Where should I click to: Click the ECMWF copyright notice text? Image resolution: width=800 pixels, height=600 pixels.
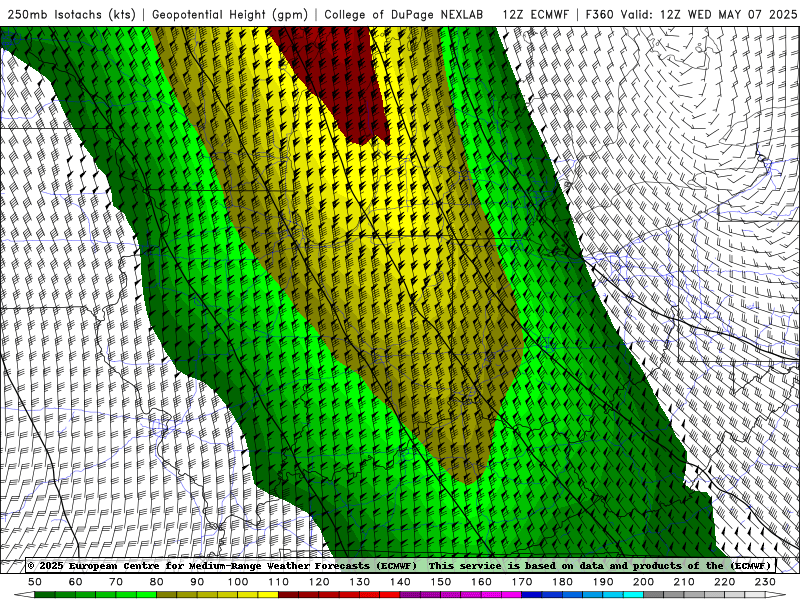point(401,565)
